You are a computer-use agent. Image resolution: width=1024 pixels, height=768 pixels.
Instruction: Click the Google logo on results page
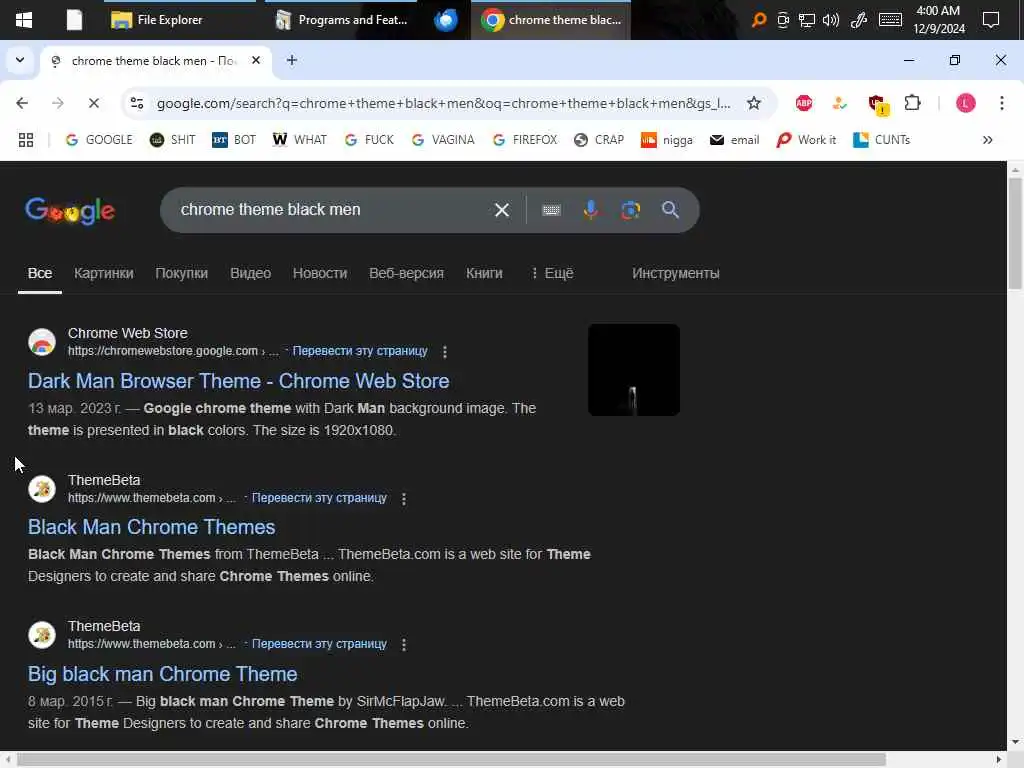click(70, 210)
